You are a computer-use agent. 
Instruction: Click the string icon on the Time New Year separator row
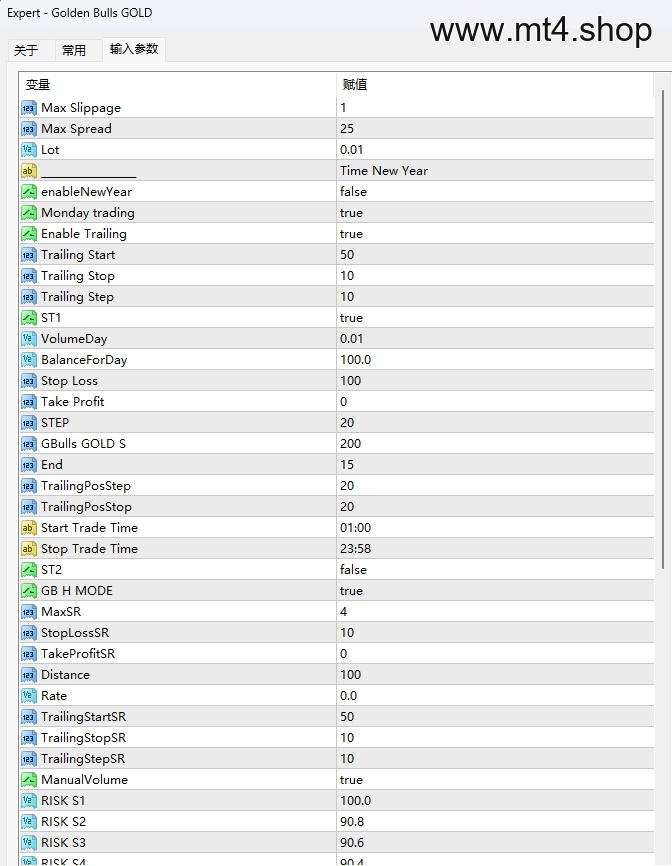pos(29,171)
